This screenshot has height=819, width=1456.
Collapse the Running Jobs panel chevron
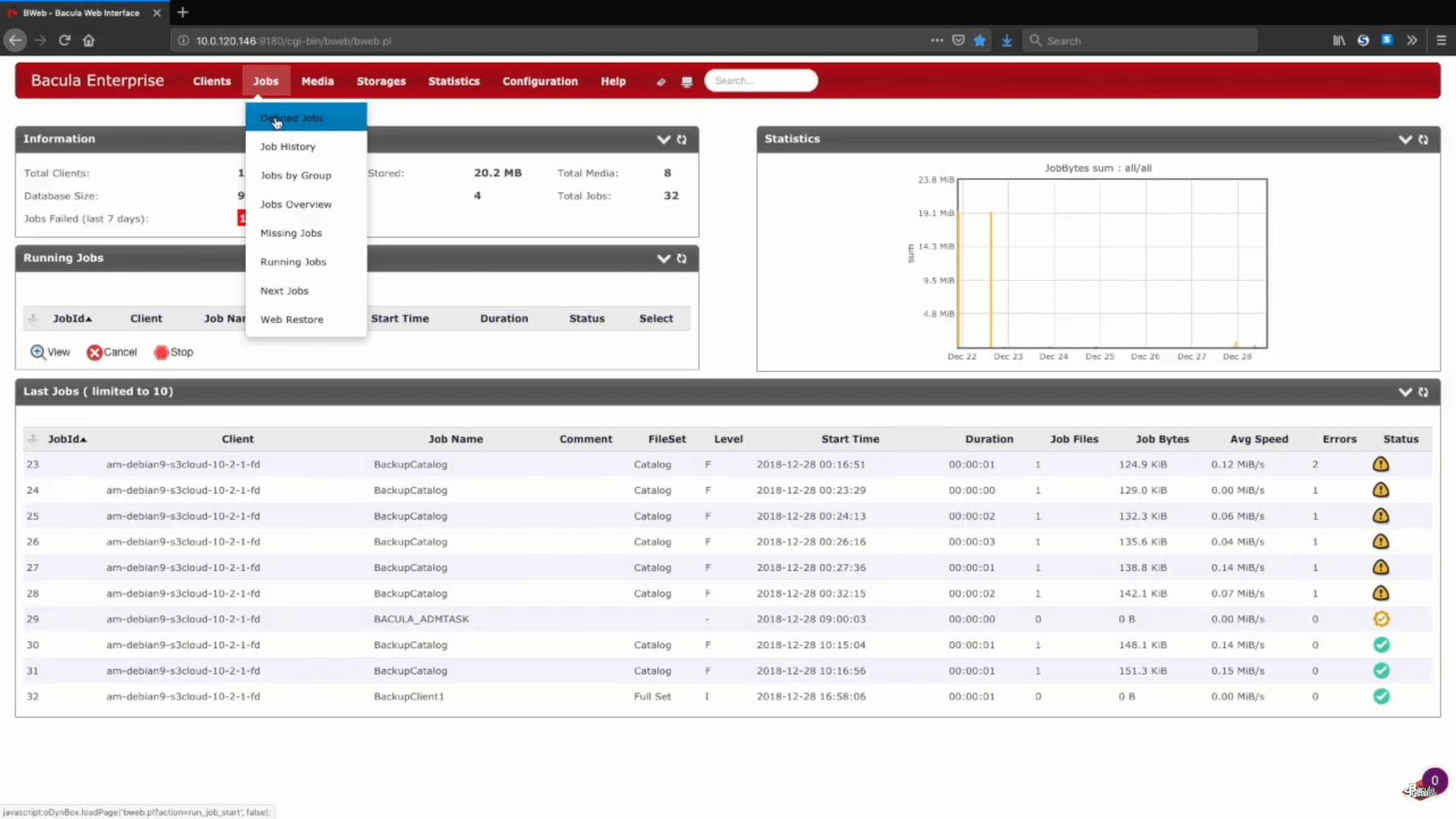664,259
